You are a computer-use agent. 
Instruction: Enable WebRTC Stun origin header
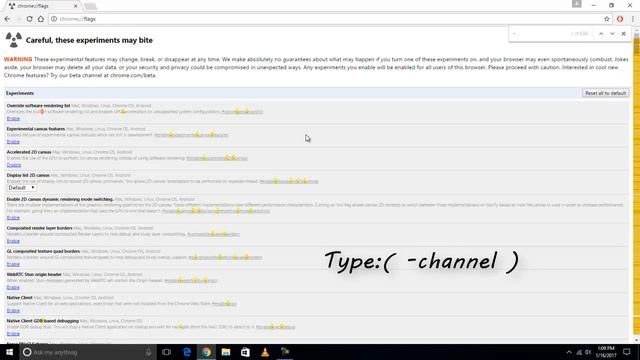[x=13, y=287]
